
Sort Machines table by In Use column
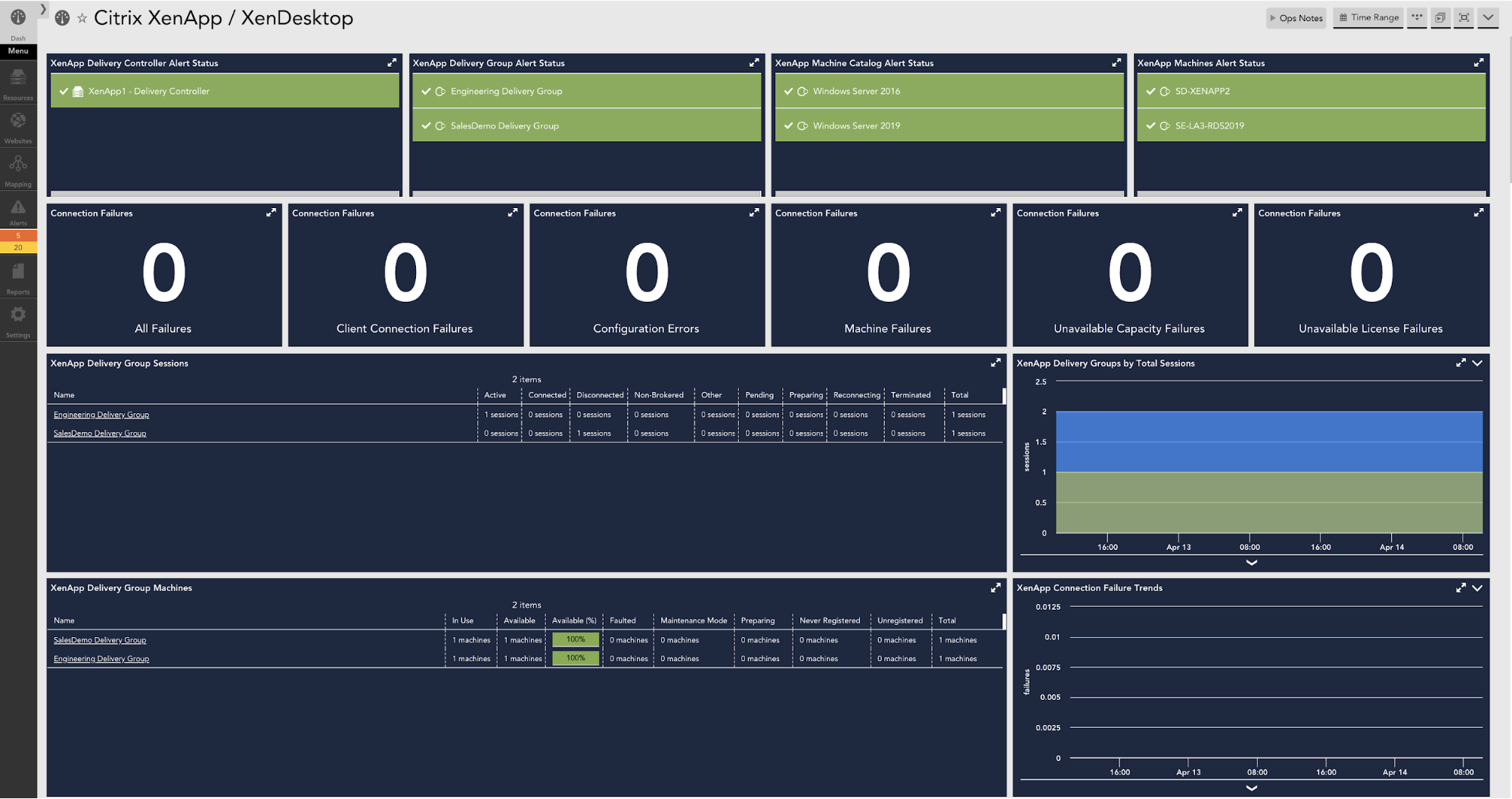[463, 620]
